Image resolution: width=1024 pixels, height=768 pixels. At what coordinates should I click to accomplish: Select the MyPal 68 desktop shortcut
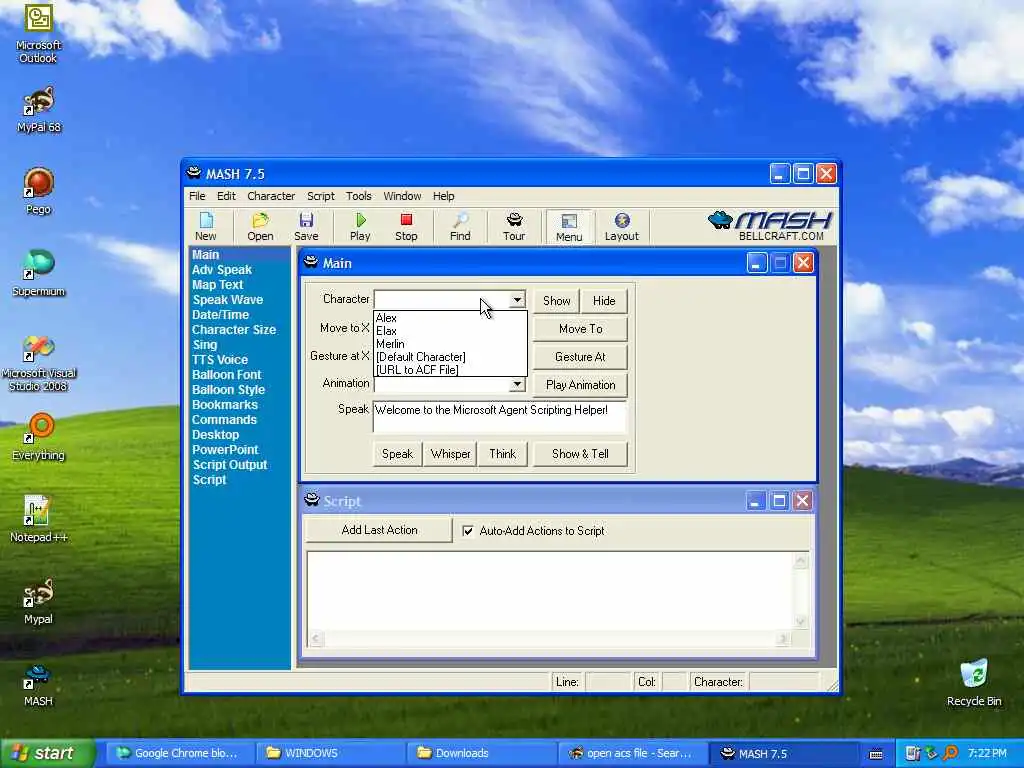pos(38,110)
